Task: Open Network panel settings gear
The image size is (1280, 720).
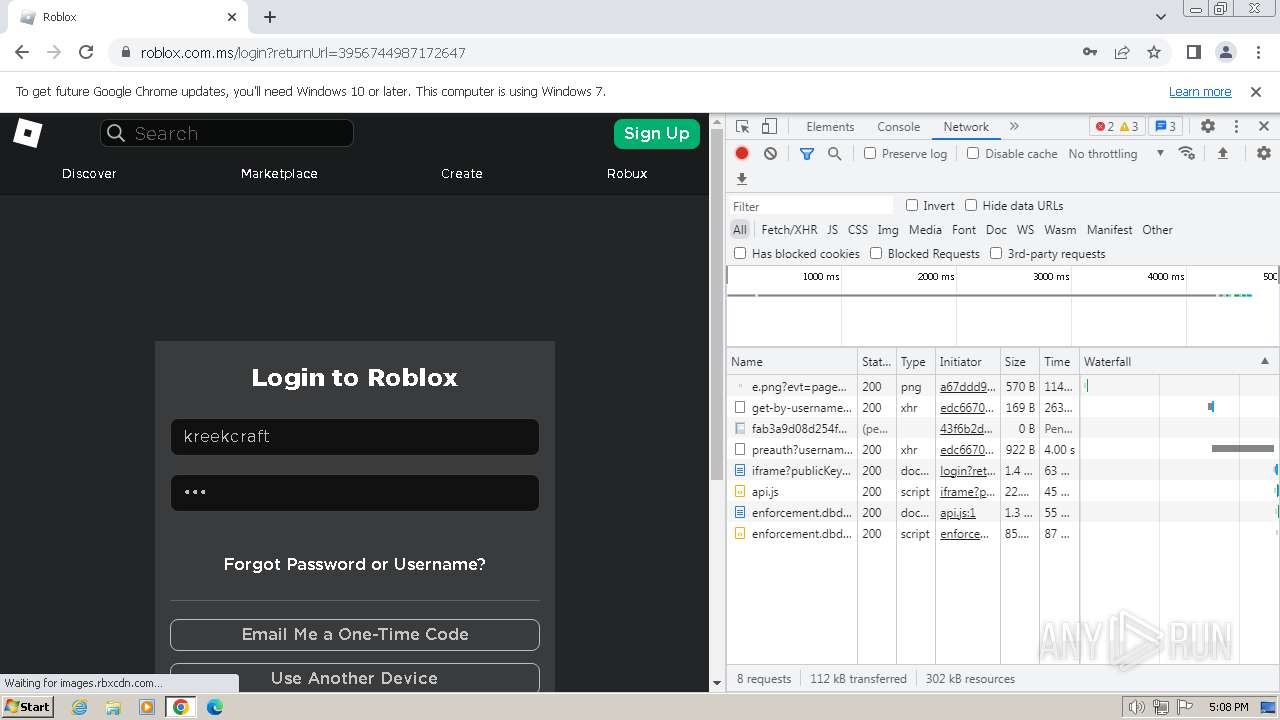Action: (1264, 153)
